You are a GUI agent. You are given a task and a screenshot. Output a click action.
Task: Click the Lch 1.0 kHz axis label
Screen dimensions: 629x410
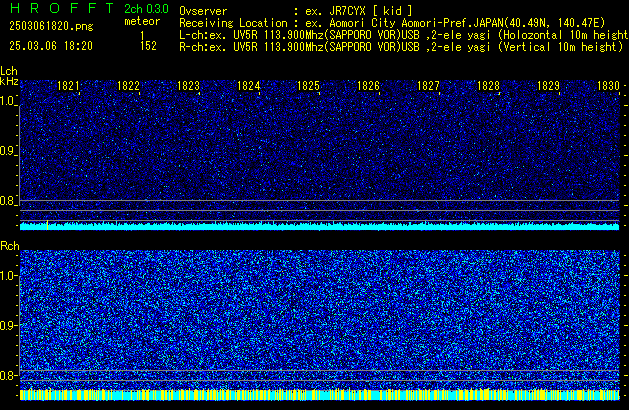[8, 101]
